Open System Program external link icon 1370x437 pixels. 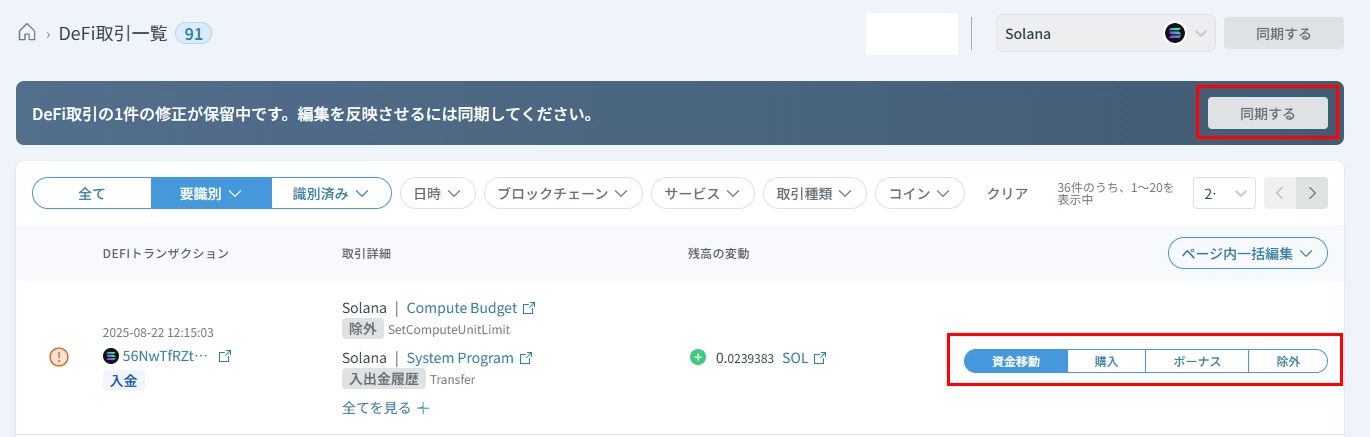[526, 358]
